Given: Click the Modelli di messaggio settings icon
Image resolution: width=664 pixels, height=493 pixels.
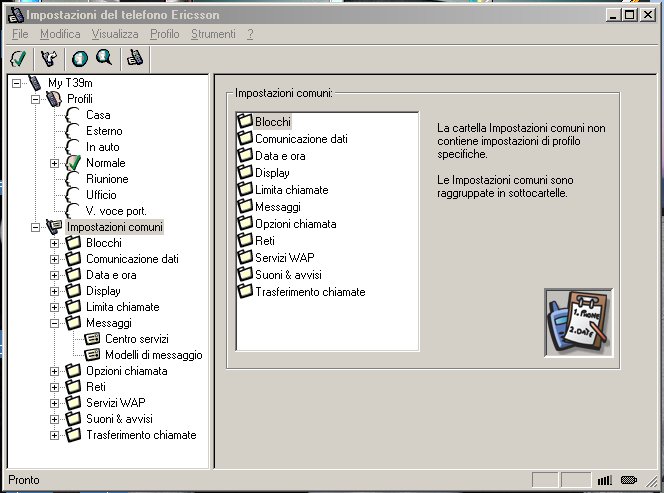Looking at the screenshot, I should pyautogui.click(x=92, y=355).
